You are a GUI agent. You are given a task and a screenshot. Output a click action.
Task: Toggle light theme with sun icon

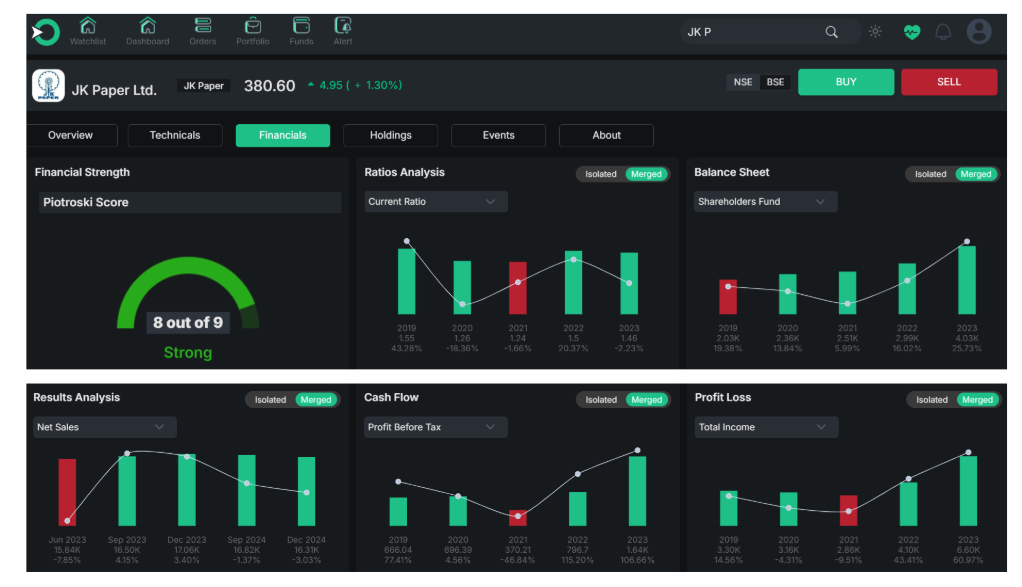(875, 31)
